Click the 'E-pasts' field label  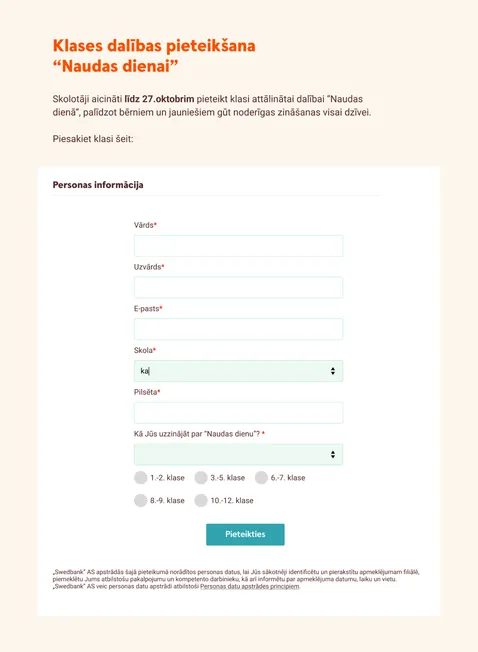[x=148, y=309]
